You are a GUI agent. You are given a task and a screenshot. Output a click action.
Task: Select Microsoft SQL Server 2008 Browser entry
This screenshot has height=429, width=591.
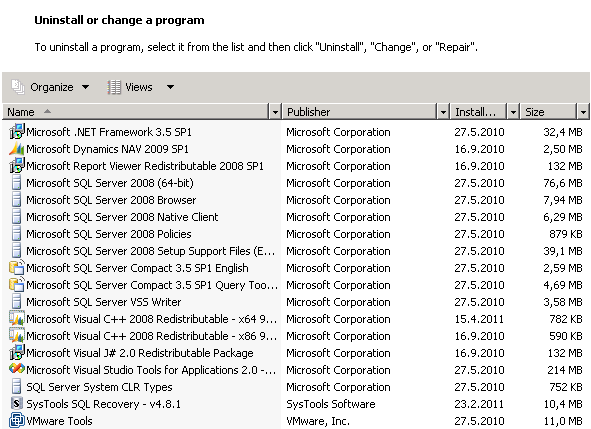tap(111, 200)
